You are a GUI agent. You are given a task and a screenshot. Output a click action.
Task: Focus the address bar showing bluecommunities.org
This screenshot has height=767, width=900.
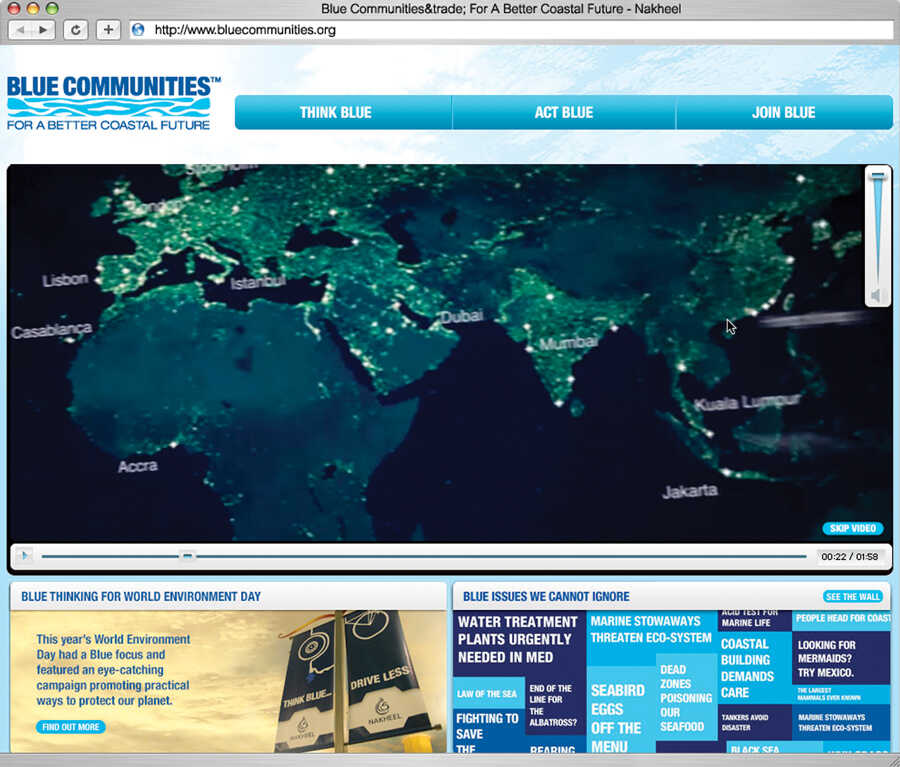coord(511,30)
